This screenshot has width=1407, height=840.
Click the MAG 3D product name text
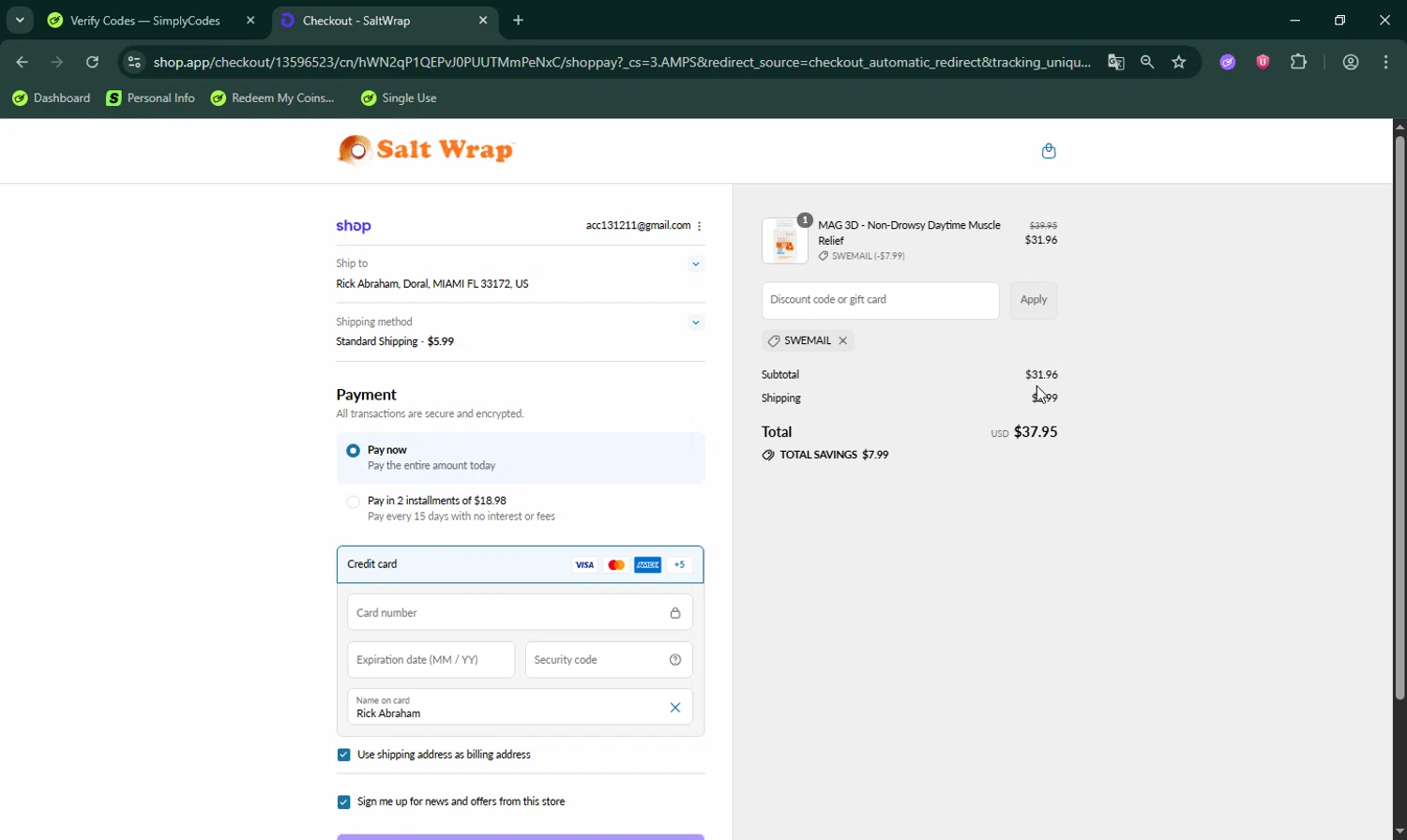coord(909,232)
